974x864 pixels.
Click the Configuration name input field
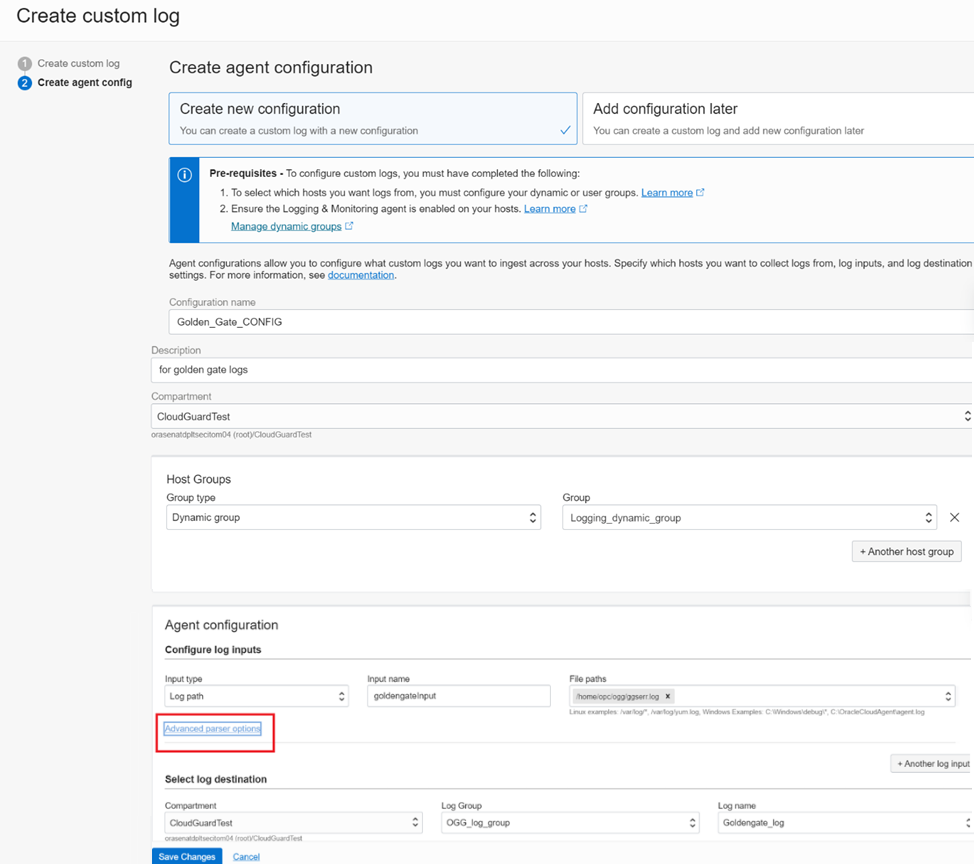click(570, 322)
